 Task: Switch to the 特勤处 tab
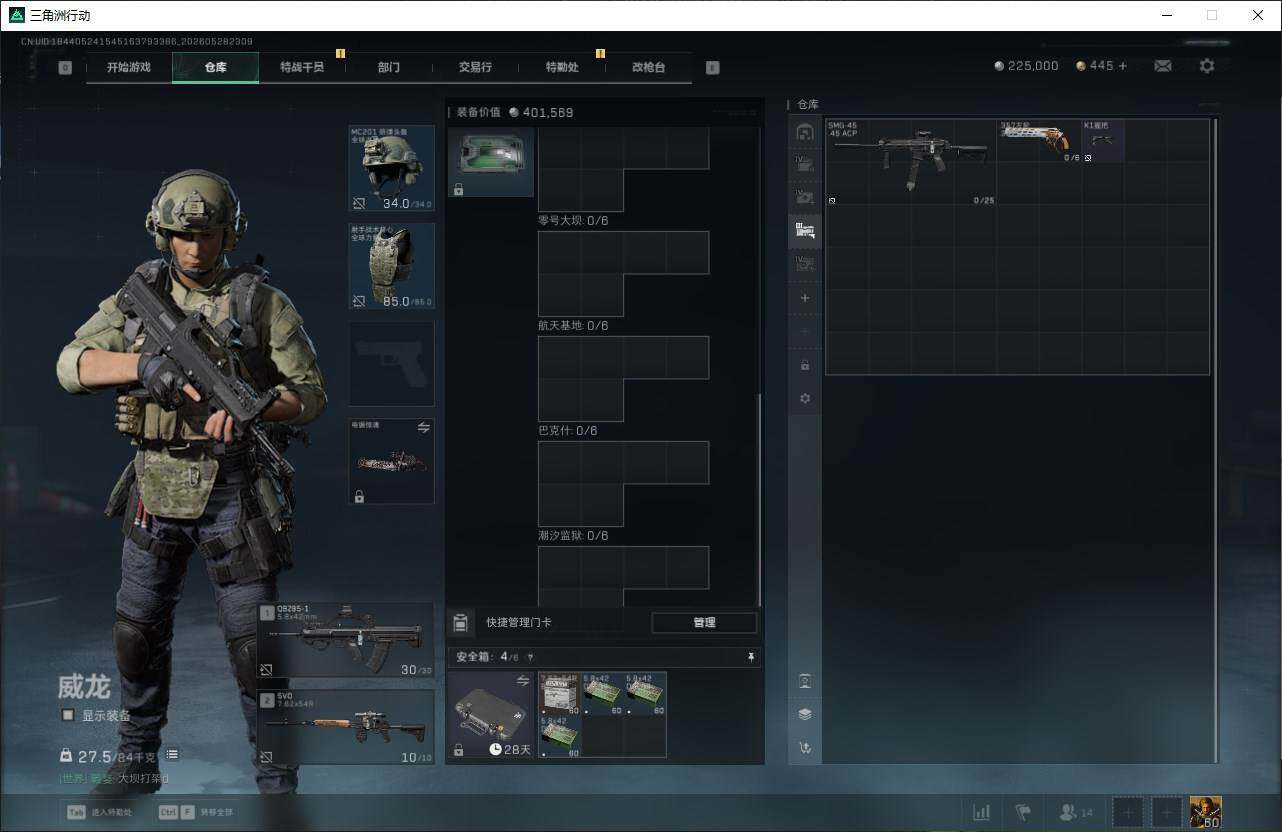[562, 67]
